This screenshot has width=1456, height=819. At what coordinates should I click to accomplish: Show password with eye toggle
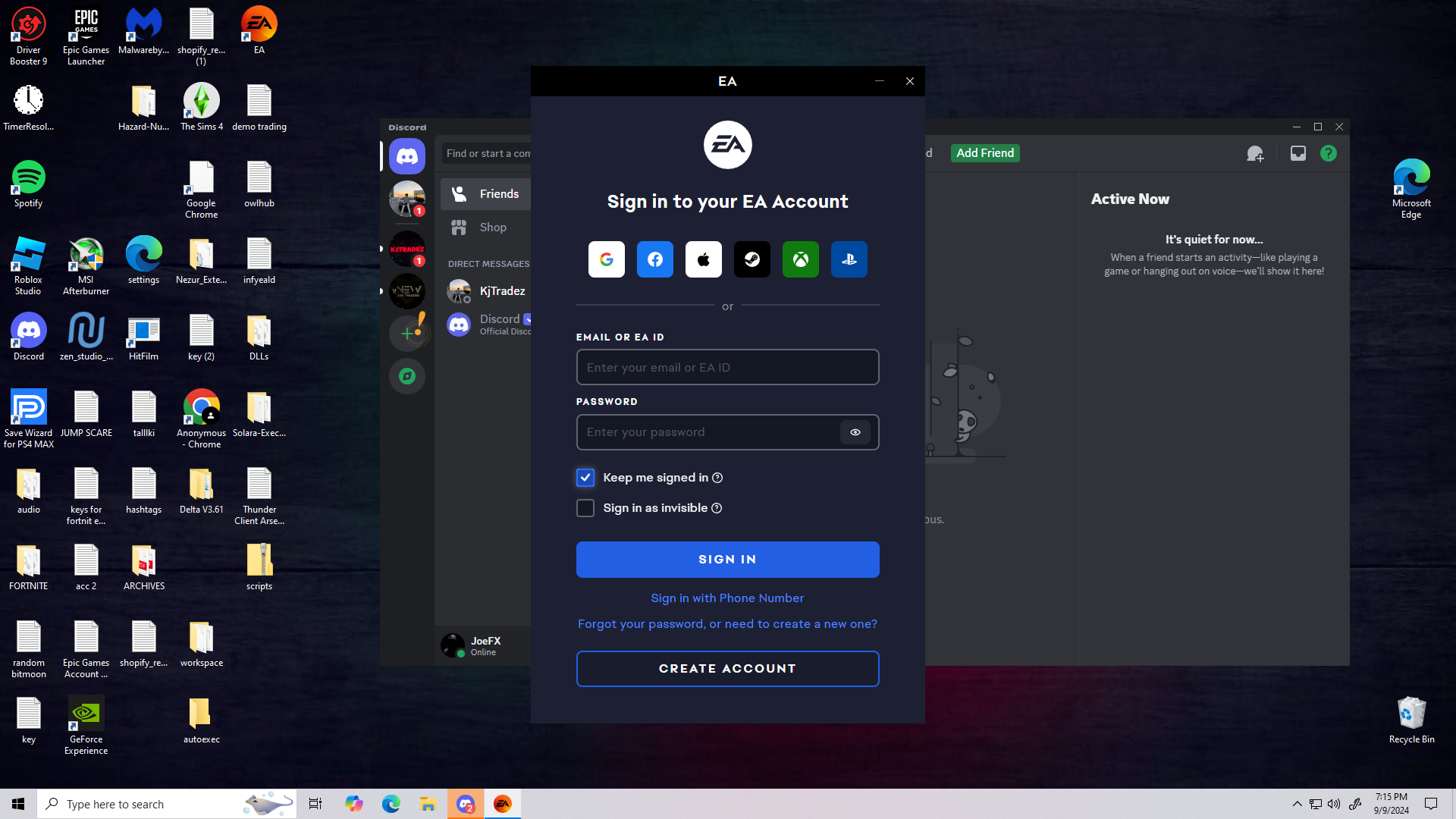point(855,432)
